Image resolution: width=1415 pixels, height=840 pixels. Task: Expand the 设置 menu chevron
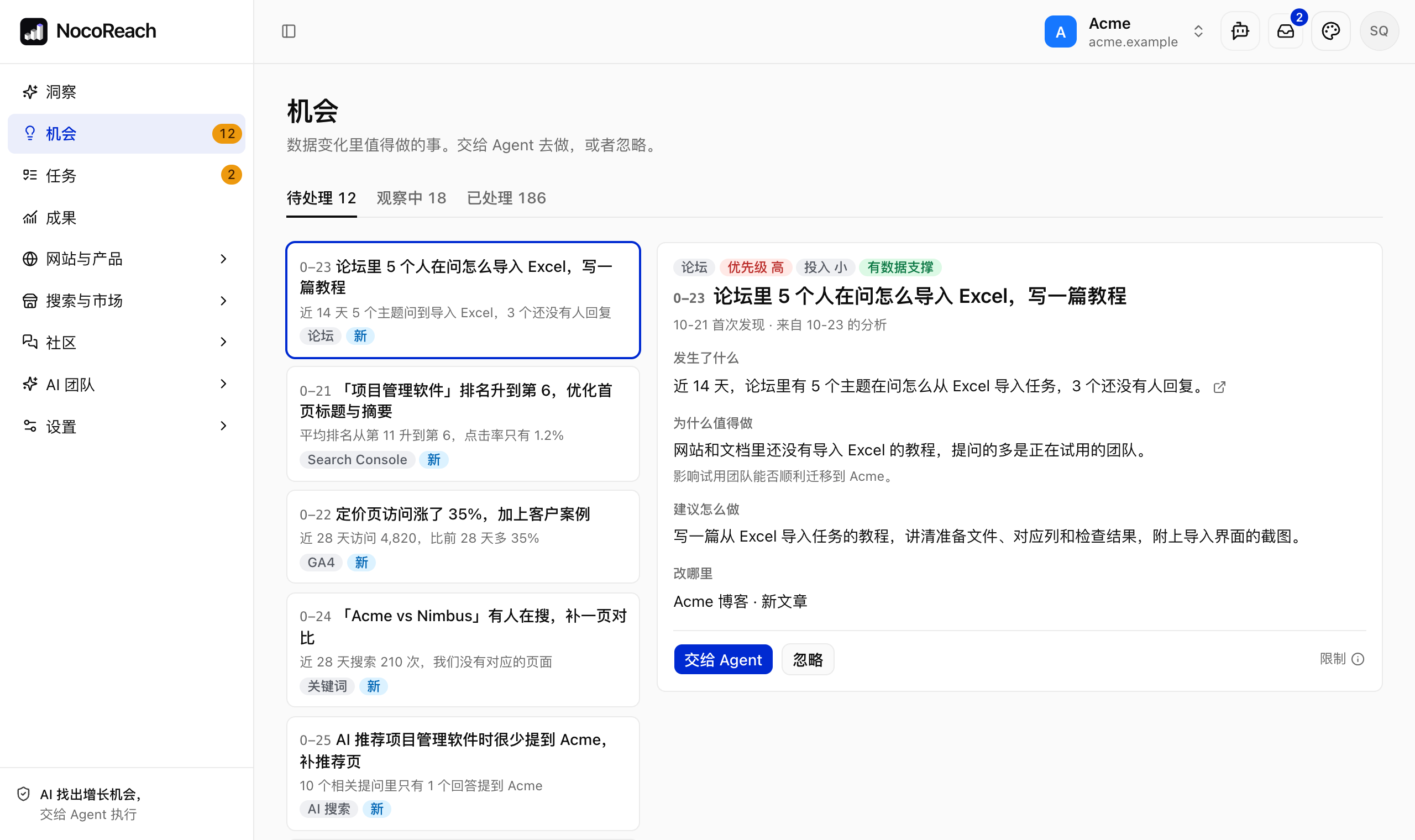(223, 426)
